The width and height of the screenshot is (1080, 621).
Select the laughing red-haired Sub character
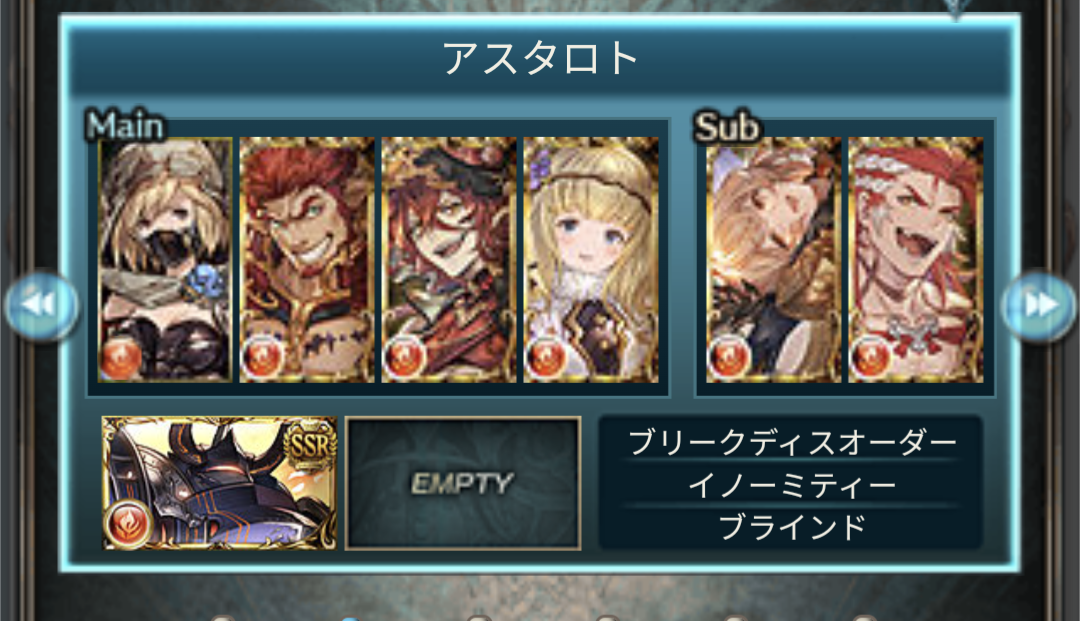(x=915, y=260)
